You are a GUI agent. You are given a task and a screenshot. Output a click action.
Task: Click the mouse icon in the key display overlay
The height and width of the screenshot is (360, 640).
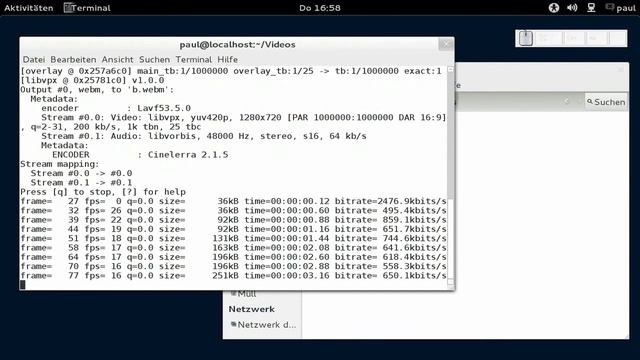point(526,38)
